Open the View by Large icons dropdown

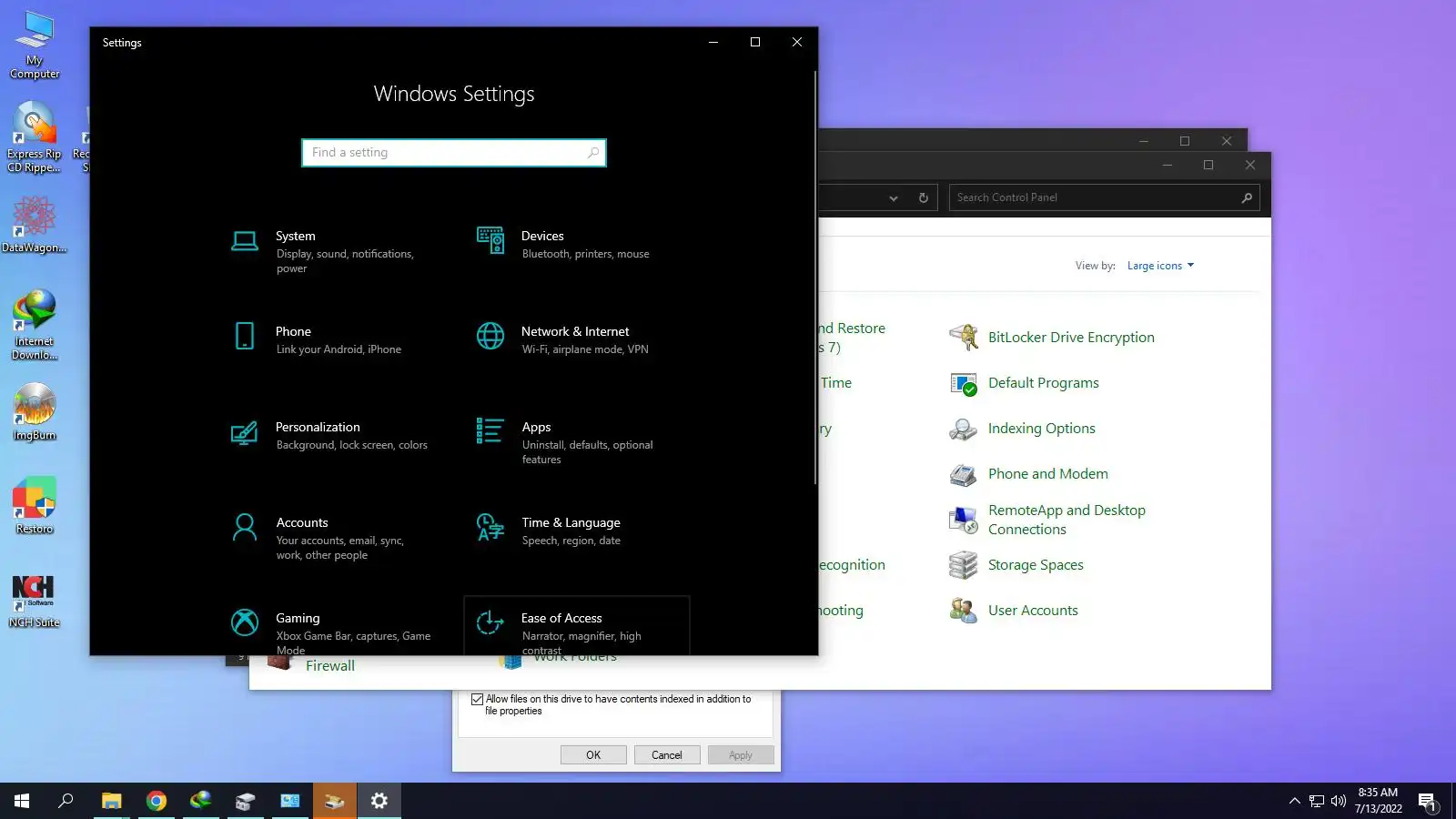pos(1160,266)
